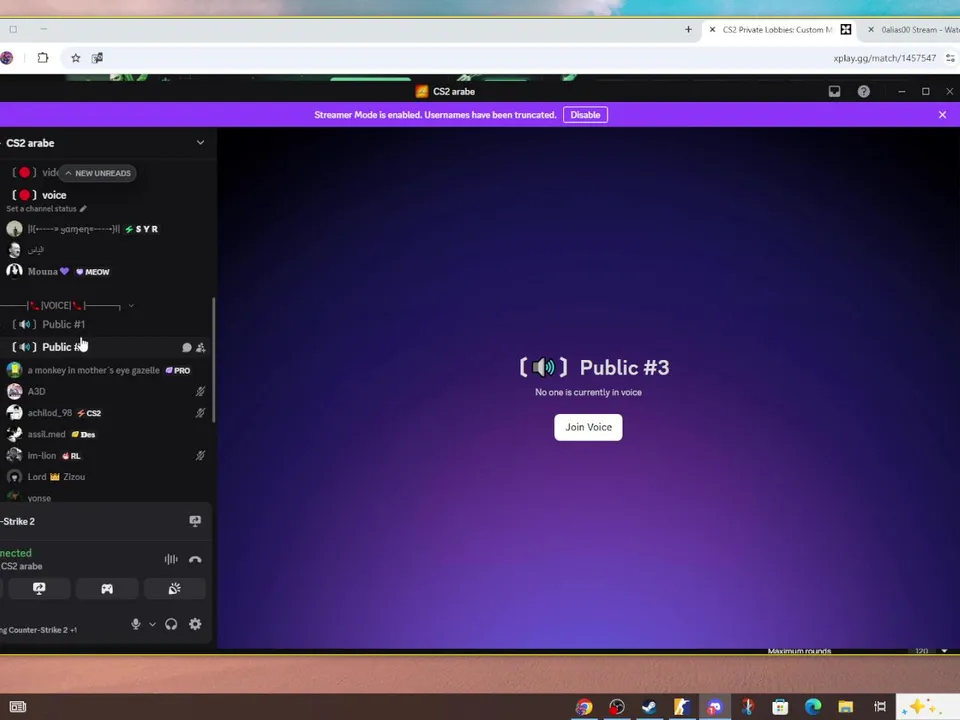This screenshot has width=960, height=720.
Task: Open the CS2 arabe server dropdown menu
Action: tap(200, 143)
